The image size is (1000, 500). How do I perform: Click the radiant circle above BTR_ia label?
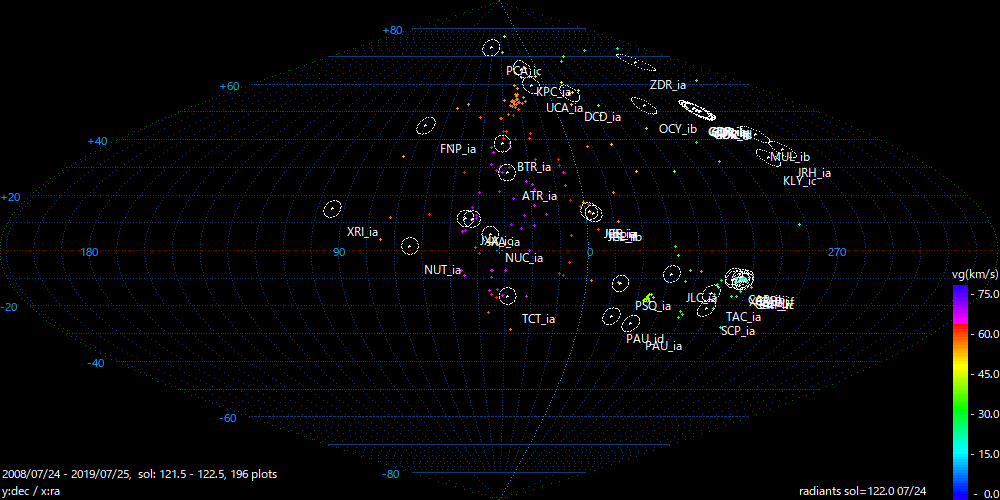tap(502, 144)
